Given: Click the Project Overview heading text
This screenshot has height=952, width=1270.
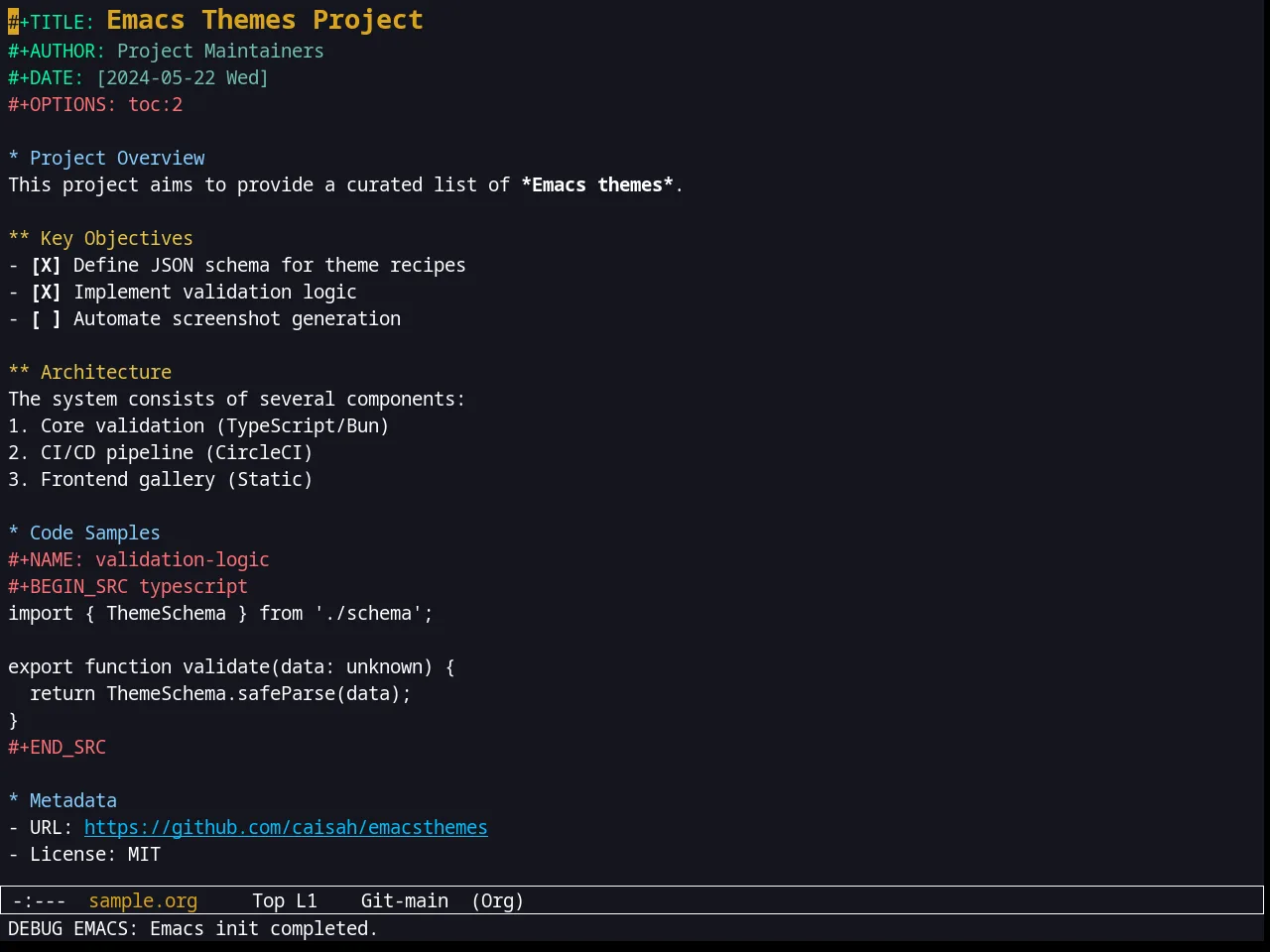Looking at the screenshot, I should [117, 159].
